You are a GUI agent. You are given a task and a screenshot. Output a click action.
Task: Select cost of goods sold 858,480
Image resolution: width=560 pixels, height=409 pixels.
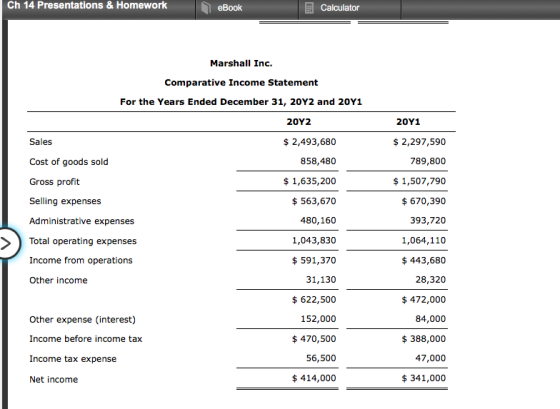click(318, 161)
